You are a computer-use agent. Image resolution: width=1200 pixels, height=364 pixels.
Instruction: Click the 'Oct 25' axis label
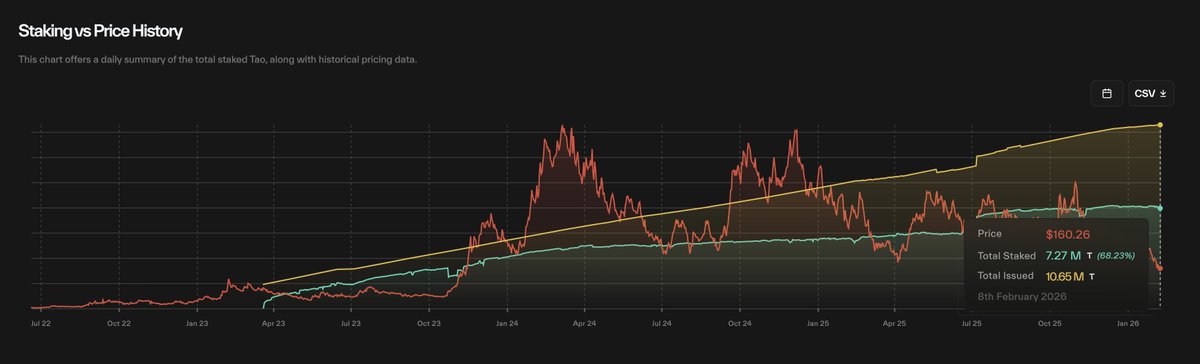pos(1049,323)
